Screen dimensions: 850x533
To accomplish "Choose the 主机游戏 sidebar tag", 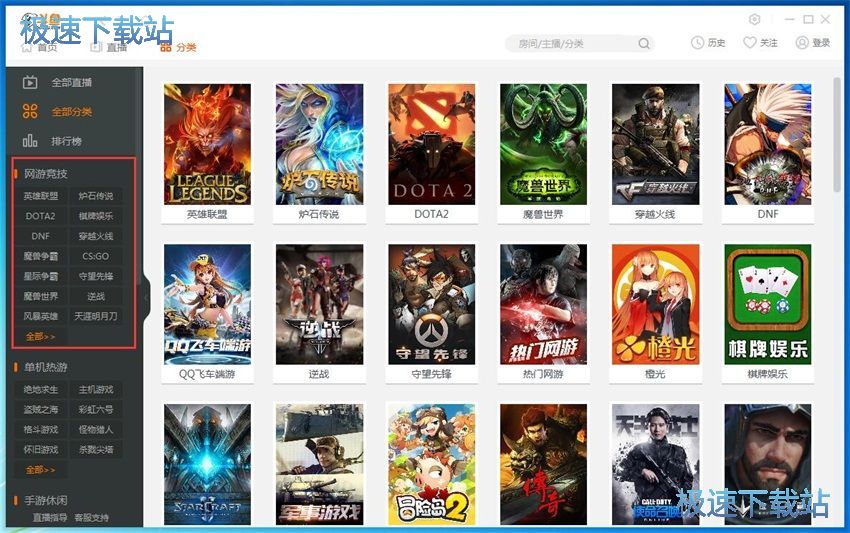I will (x=96, y=389).
